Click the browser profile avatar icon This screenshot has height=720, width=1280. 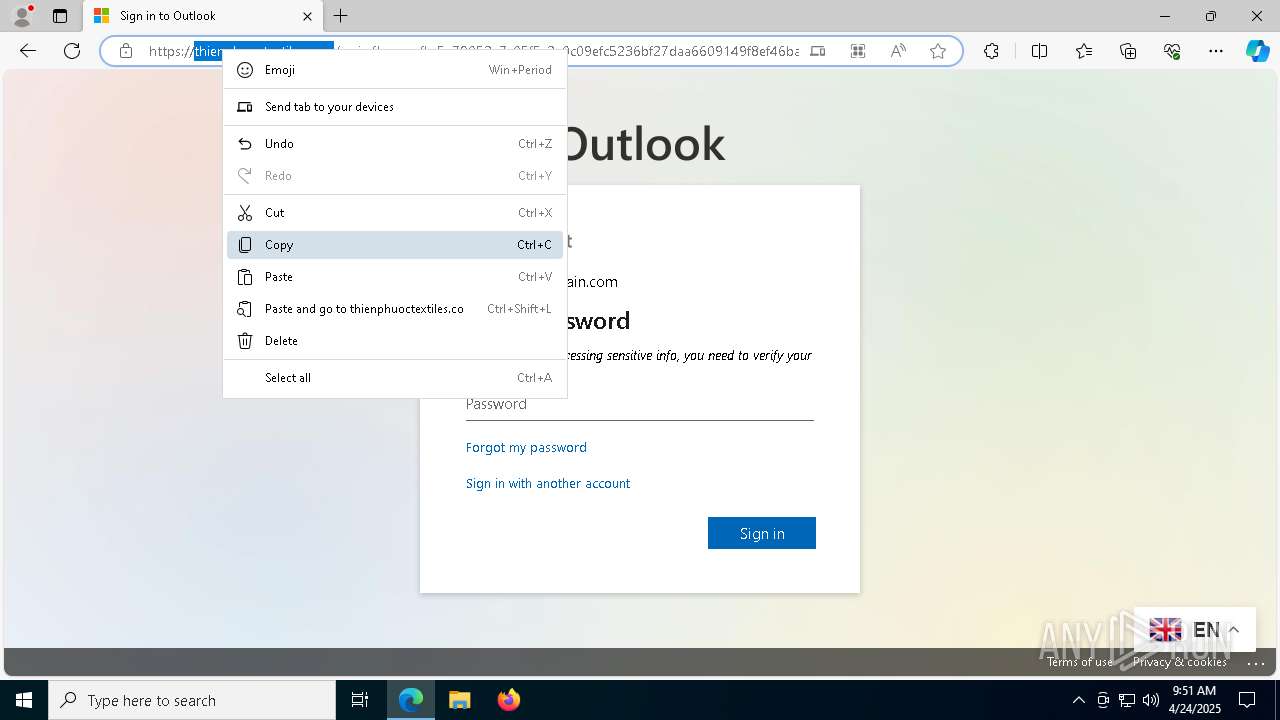22,16
